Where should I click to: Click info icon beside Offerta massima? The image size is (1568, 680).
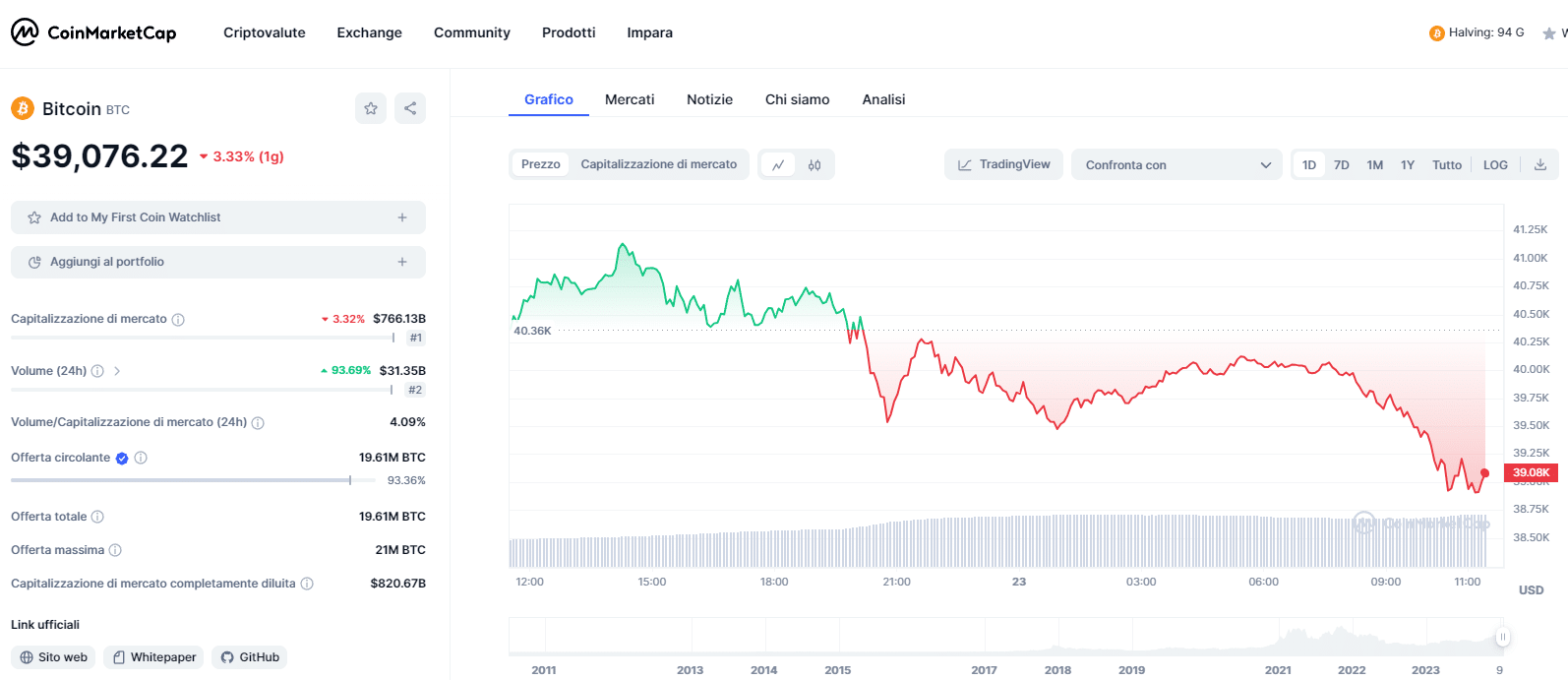tap(115, 550)
